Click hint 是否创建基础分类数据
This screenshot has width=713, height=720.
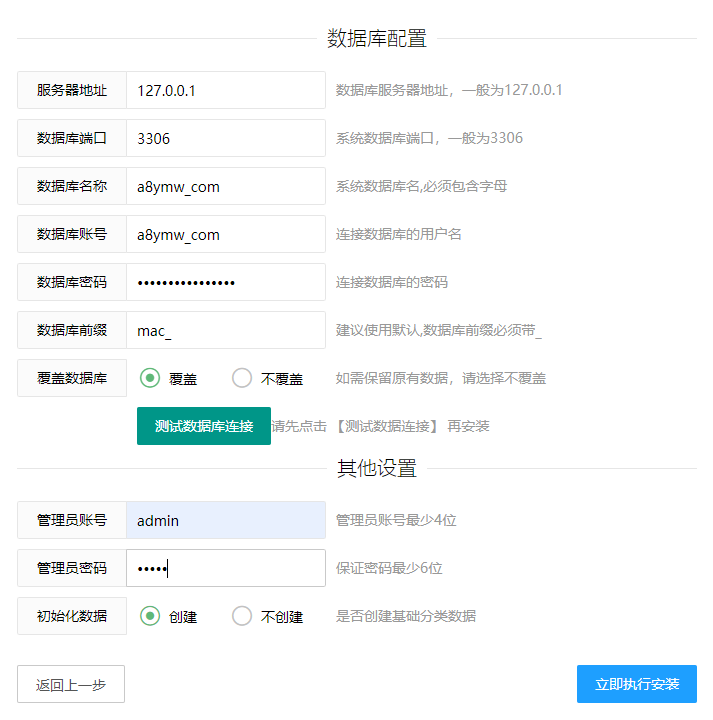point(406,616)
